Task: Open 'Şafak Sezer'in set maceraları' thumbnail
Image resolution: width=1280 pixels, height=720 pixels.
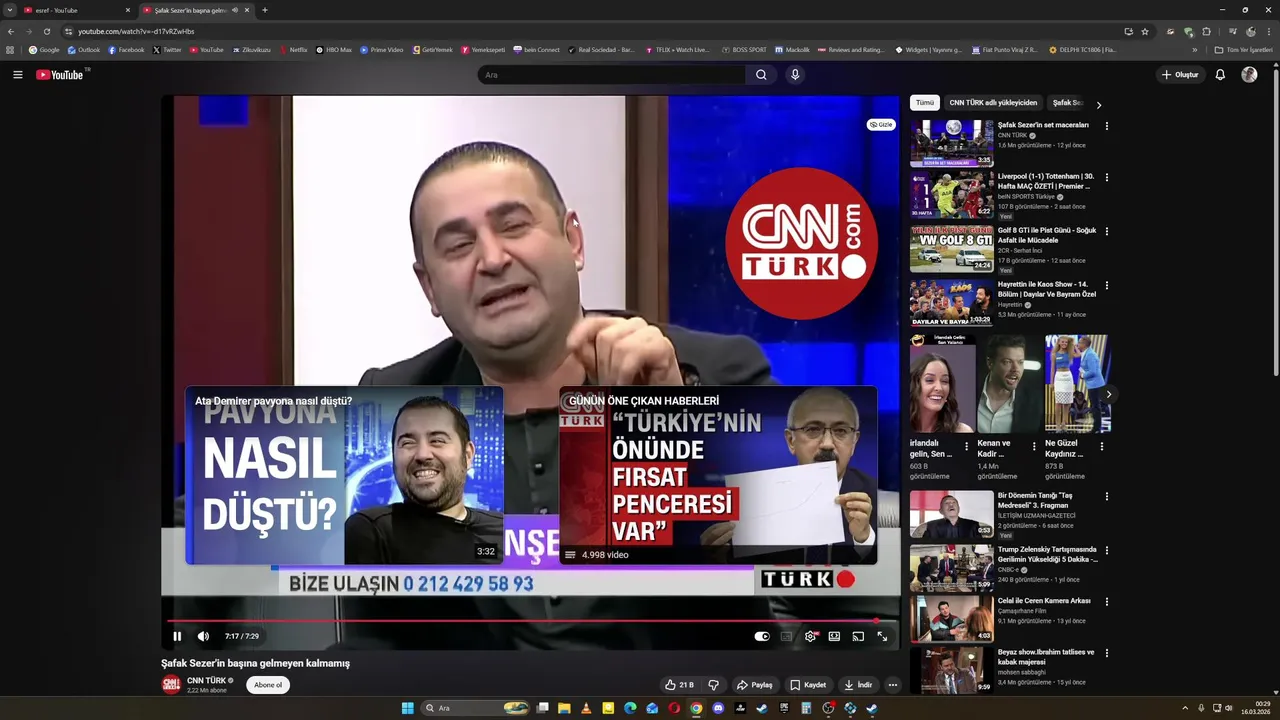Action: (952, 143)
